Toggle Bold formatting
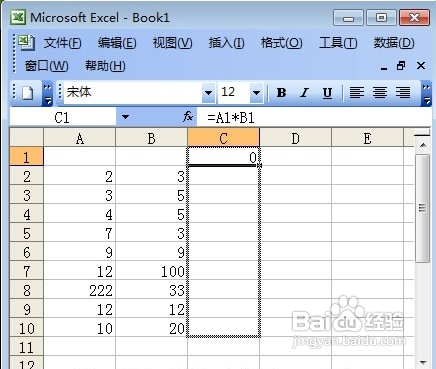Screen dimensions: 436x369 click(x=281, y=93)
